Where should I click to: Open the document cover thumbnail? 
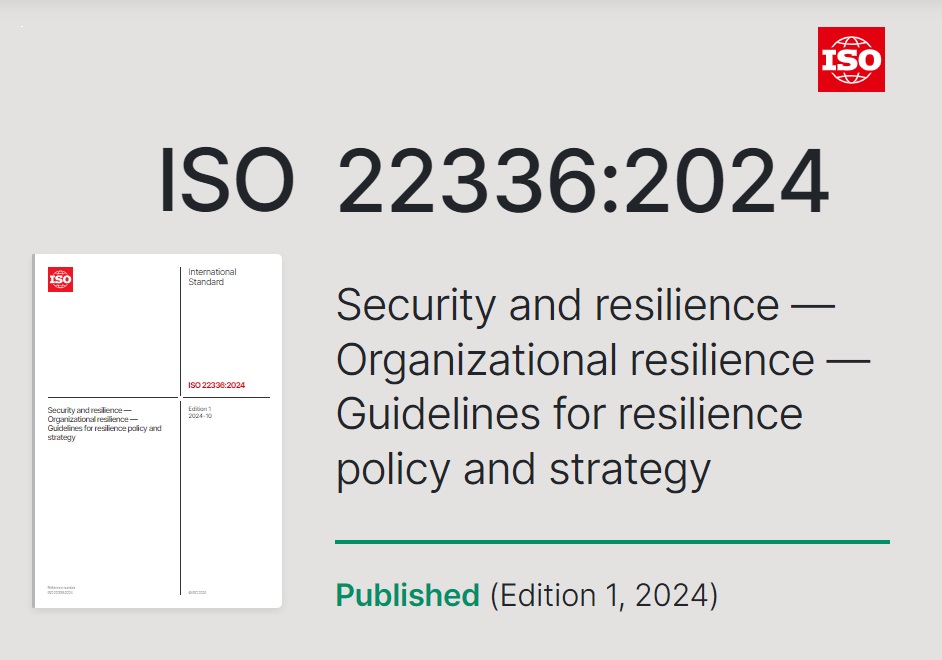pos(157,431)
